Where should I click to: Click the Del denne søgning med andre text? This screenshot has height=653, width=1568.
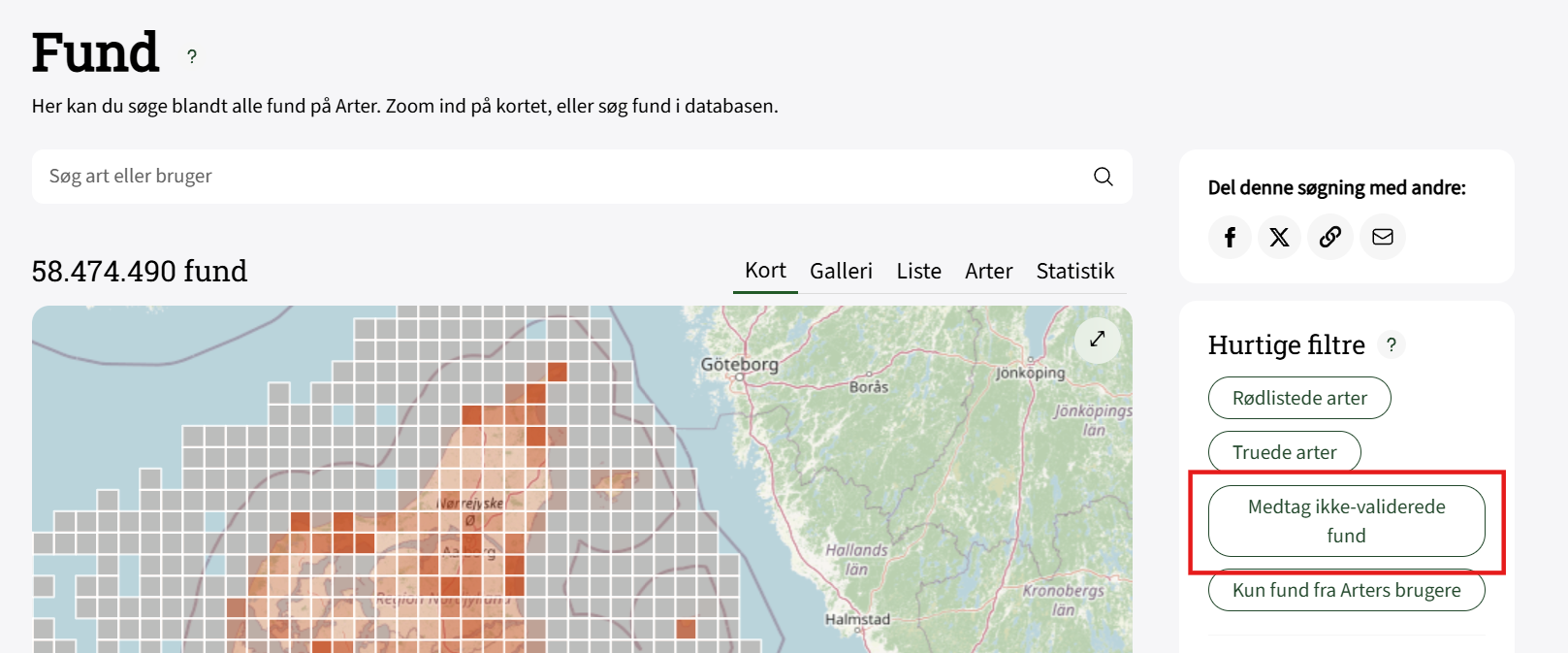[x=1337, y=187]
